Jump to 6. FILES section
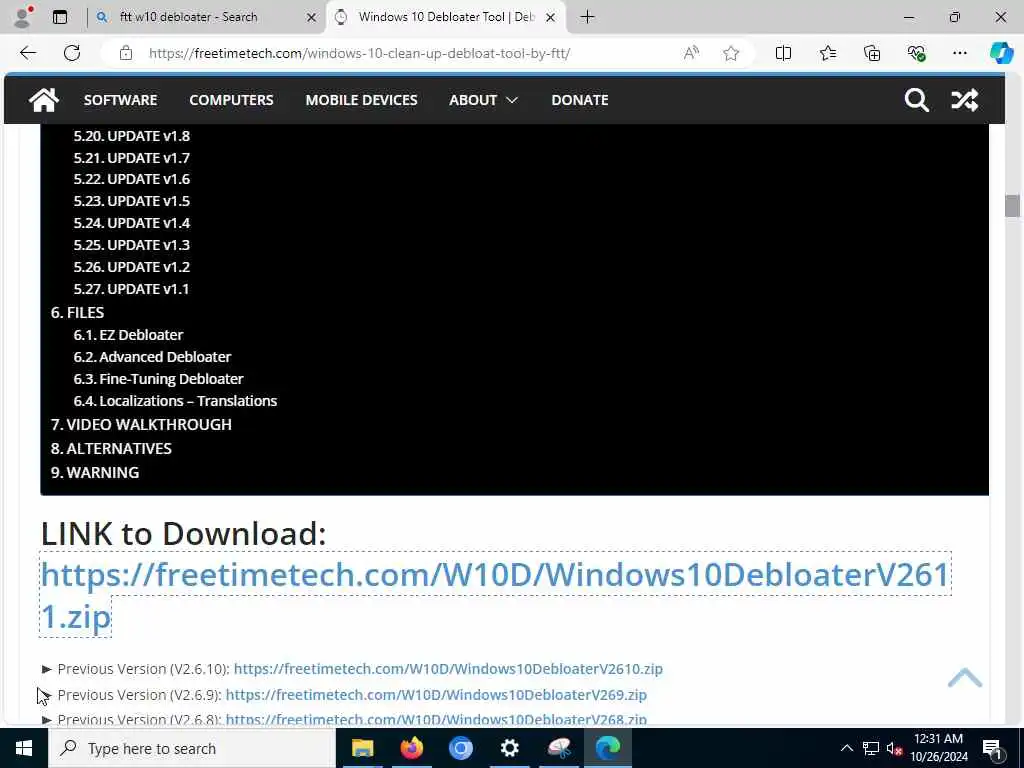The width and height of the screenshot is (1024, 768). 78,313
